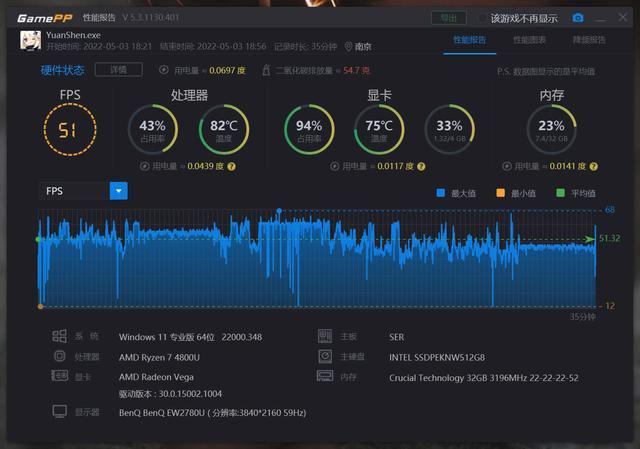Click the 详情 button next to 硬件状态
640x449 pixels.
click(118, 70)
